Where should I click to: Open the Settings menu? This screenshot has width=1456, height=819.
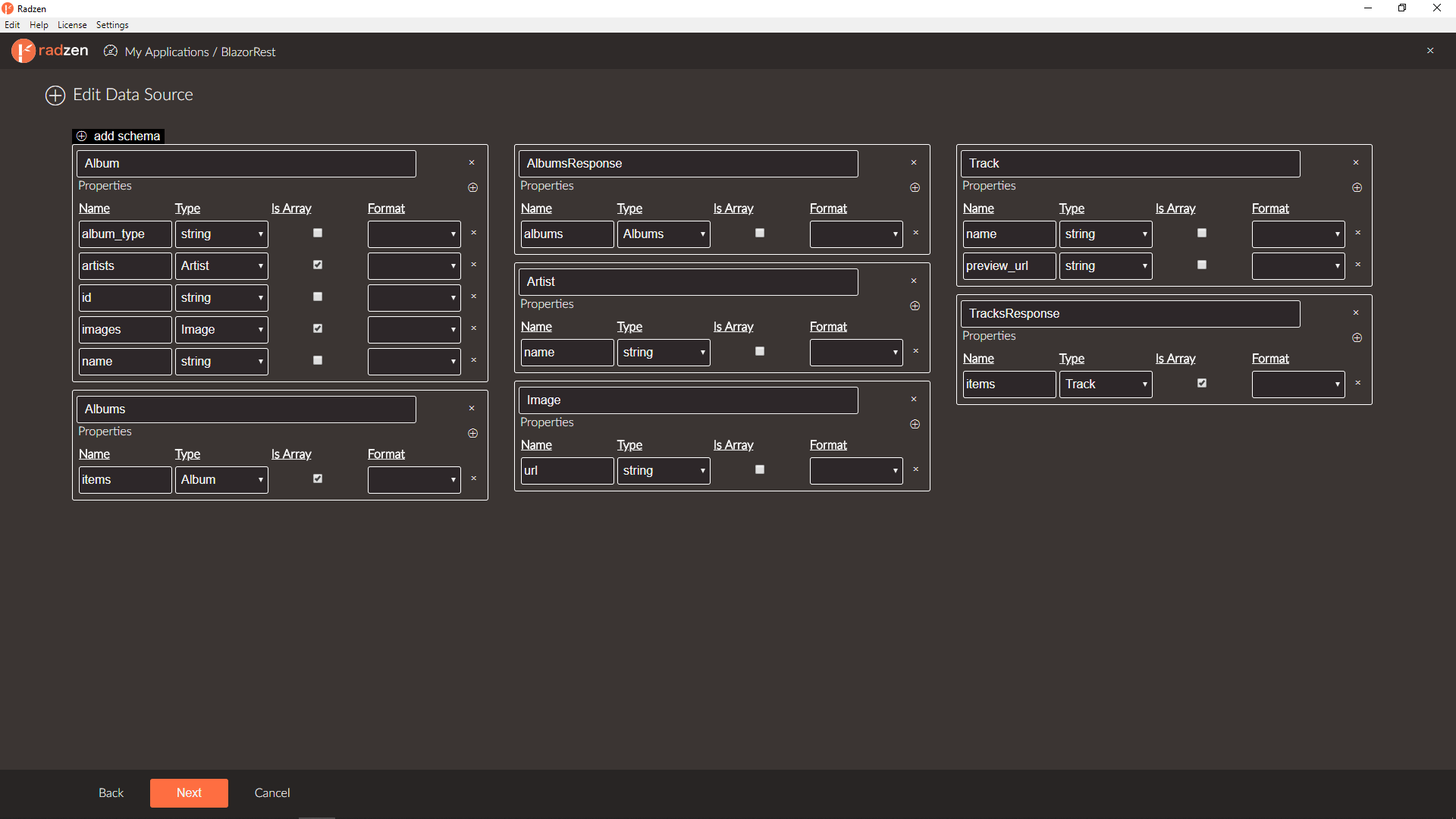pyautogui.click(x=112, y=25)
